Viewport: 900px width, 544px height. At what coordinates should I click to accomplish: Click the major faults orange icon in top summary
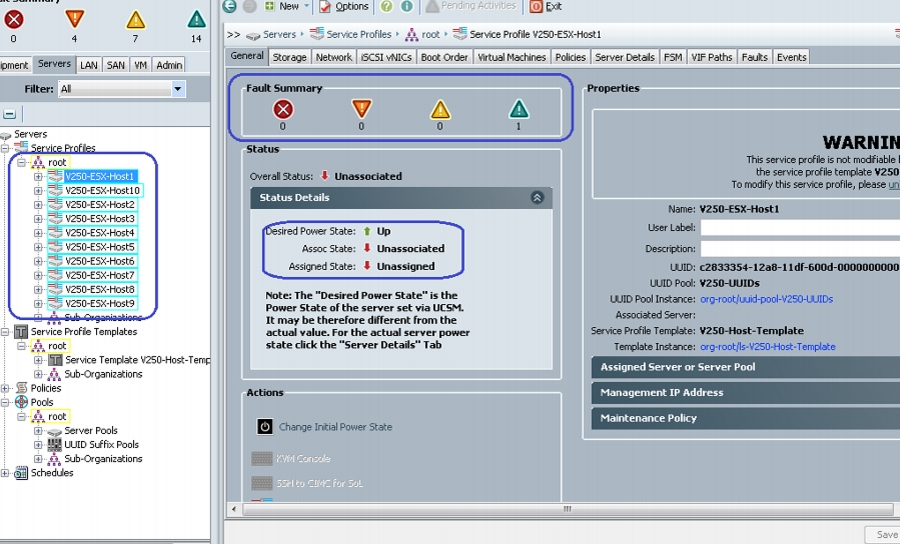click(x=74, y=20)
